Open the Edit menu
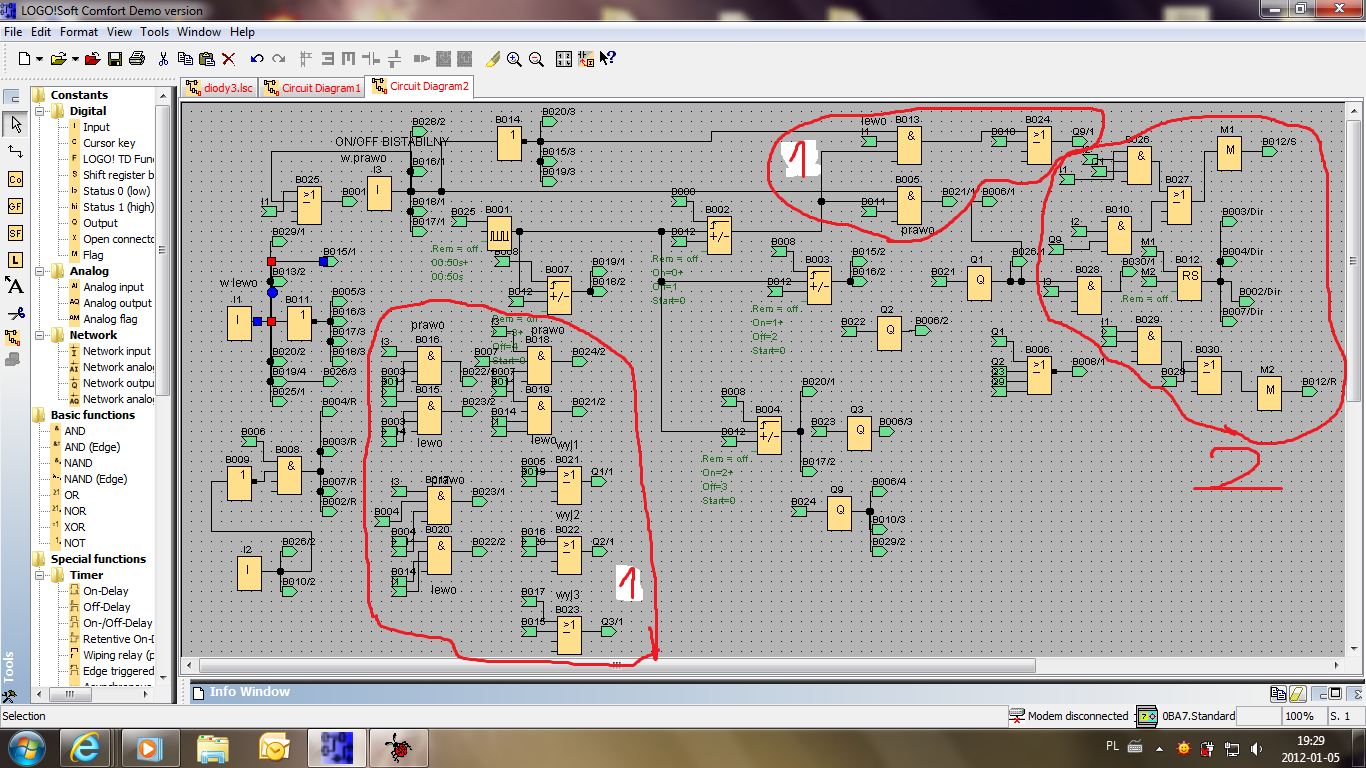 (x=41, y=32)
